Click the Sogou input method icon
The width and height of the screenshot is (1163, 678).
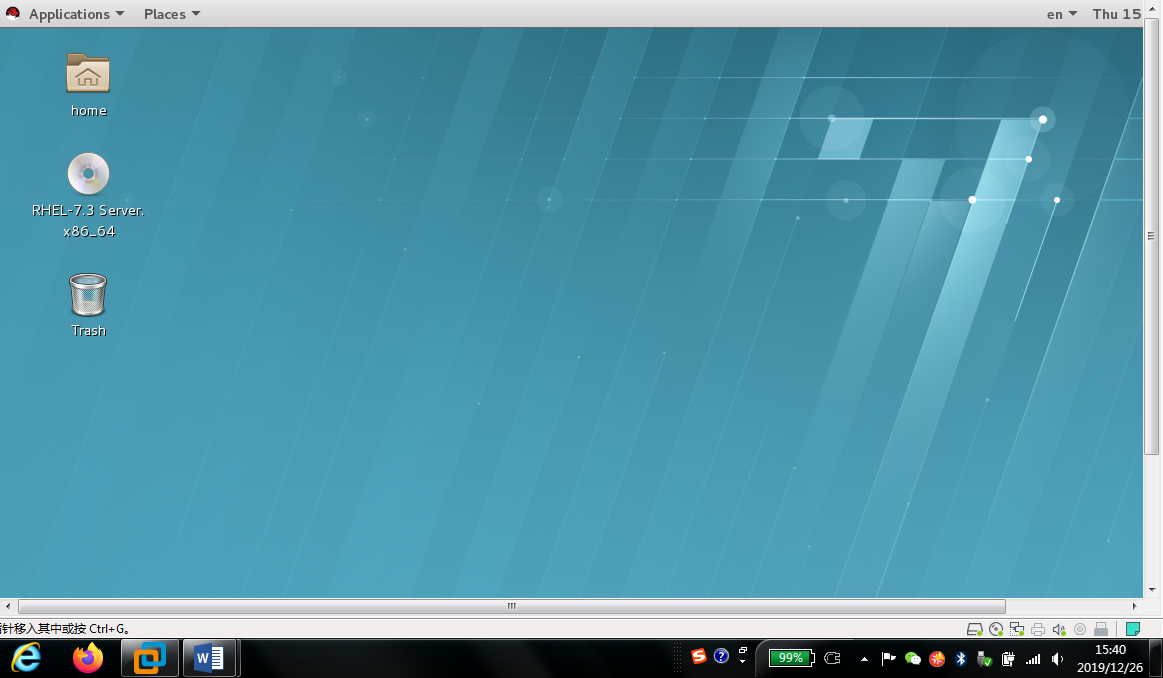click(698, 656)
